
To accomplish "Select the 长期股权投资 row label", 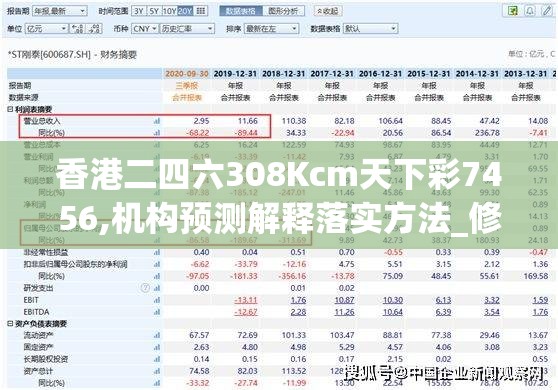I will [46, 359].
